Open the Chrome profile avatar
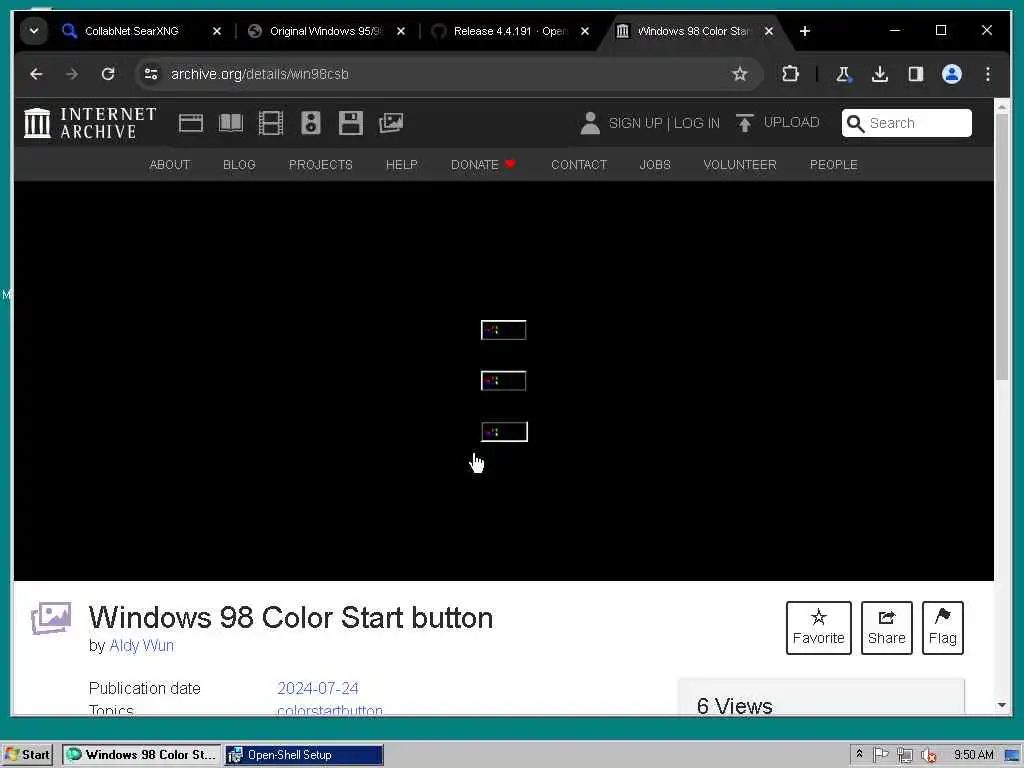Image resolution: width=1024 pixels, height=768 pixels. [952, 74]
